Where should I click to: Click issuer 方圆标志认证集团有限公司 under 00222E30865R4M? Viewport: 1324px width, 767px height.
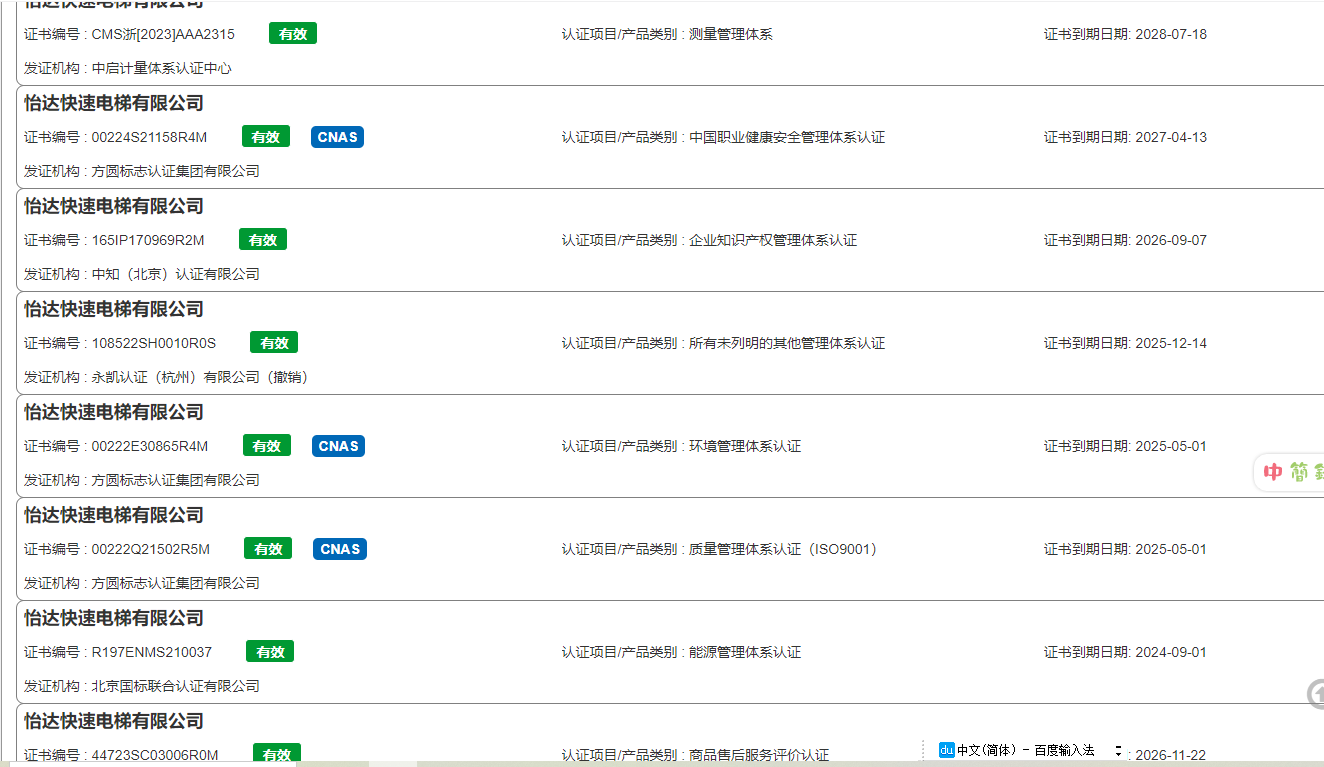[176, 480]
